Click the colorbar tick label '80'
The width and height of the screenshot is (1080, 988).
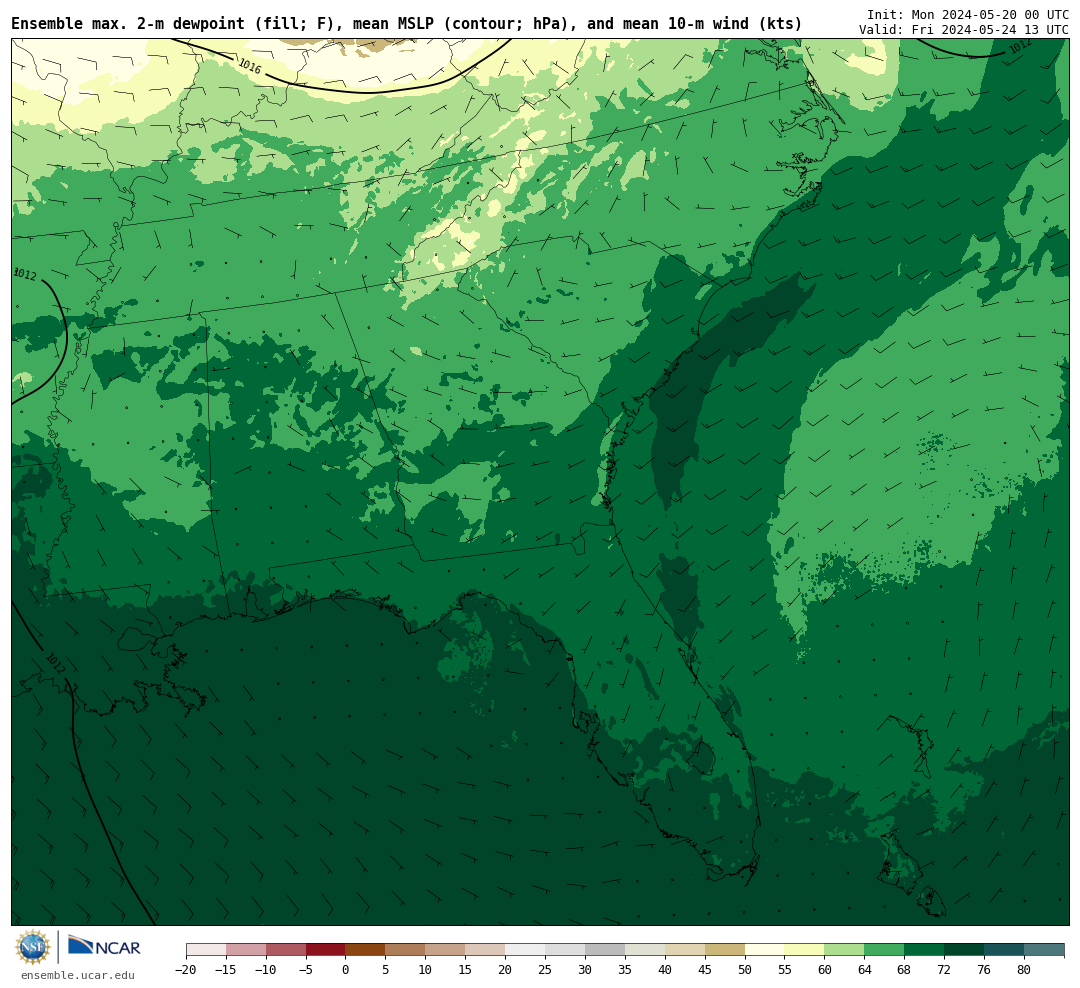[1024, 970]
